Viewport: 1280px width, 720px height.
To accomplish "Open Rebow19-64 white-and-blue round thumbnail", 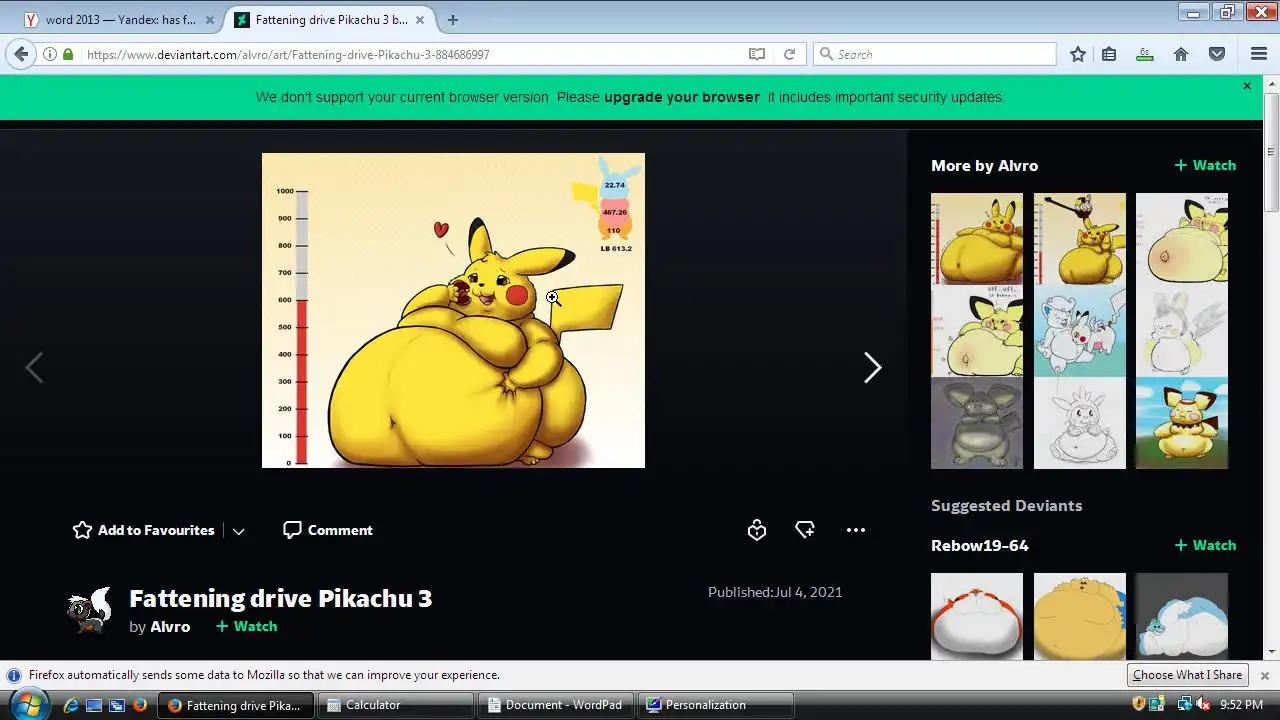I will 1182,616.
